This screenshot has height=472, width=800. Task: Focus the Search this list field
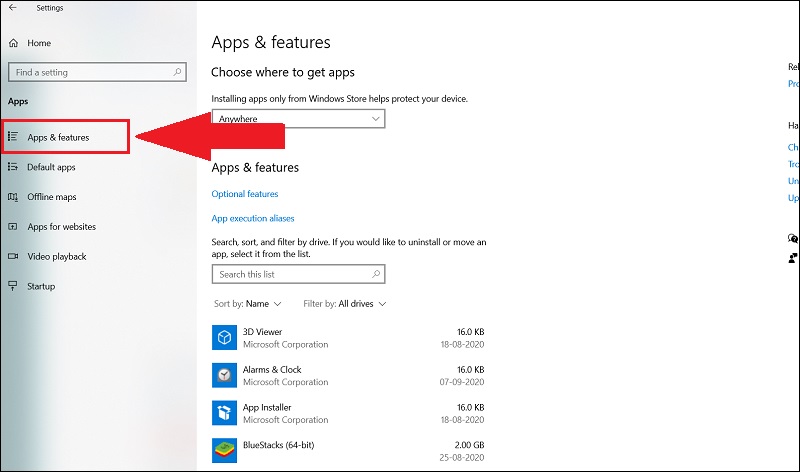click(x=298, y=274)
